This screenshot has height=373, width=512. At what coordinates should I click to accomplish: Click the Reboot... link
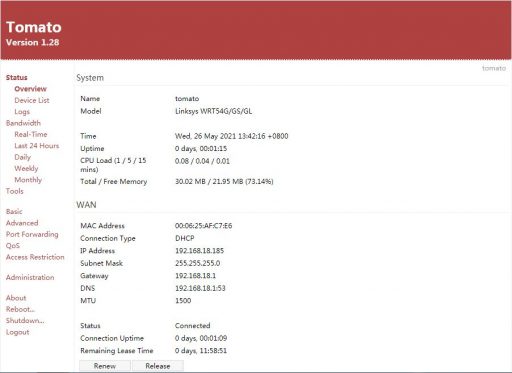[x=20, y=309]
